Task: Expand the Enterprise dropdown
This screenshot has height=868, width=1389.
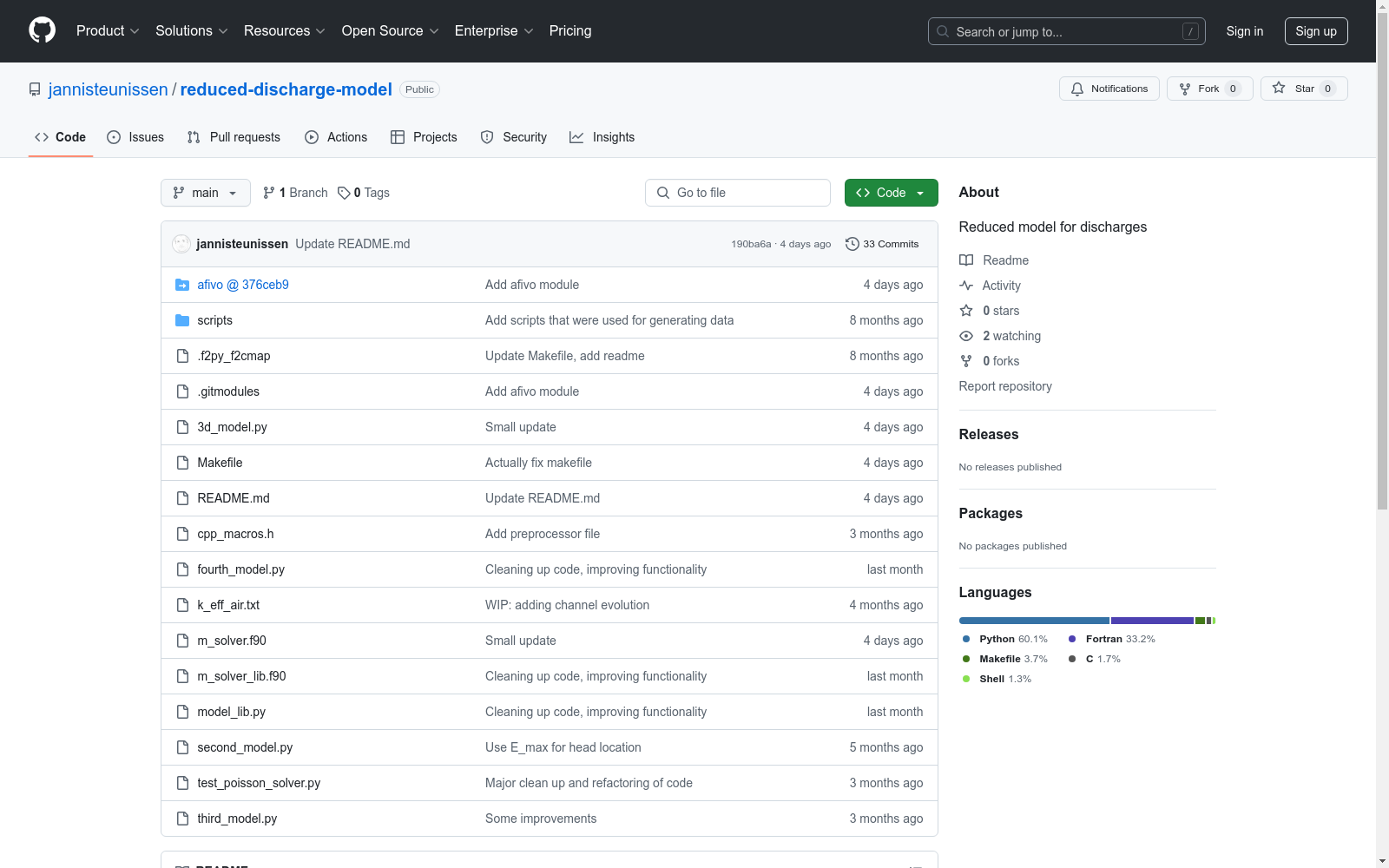Action: tap(494, 30)
